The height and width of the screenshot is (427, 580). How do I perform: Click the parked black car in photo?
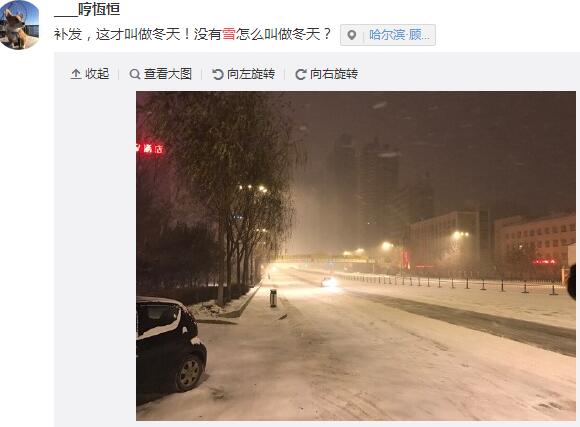[x=171, y=344]
